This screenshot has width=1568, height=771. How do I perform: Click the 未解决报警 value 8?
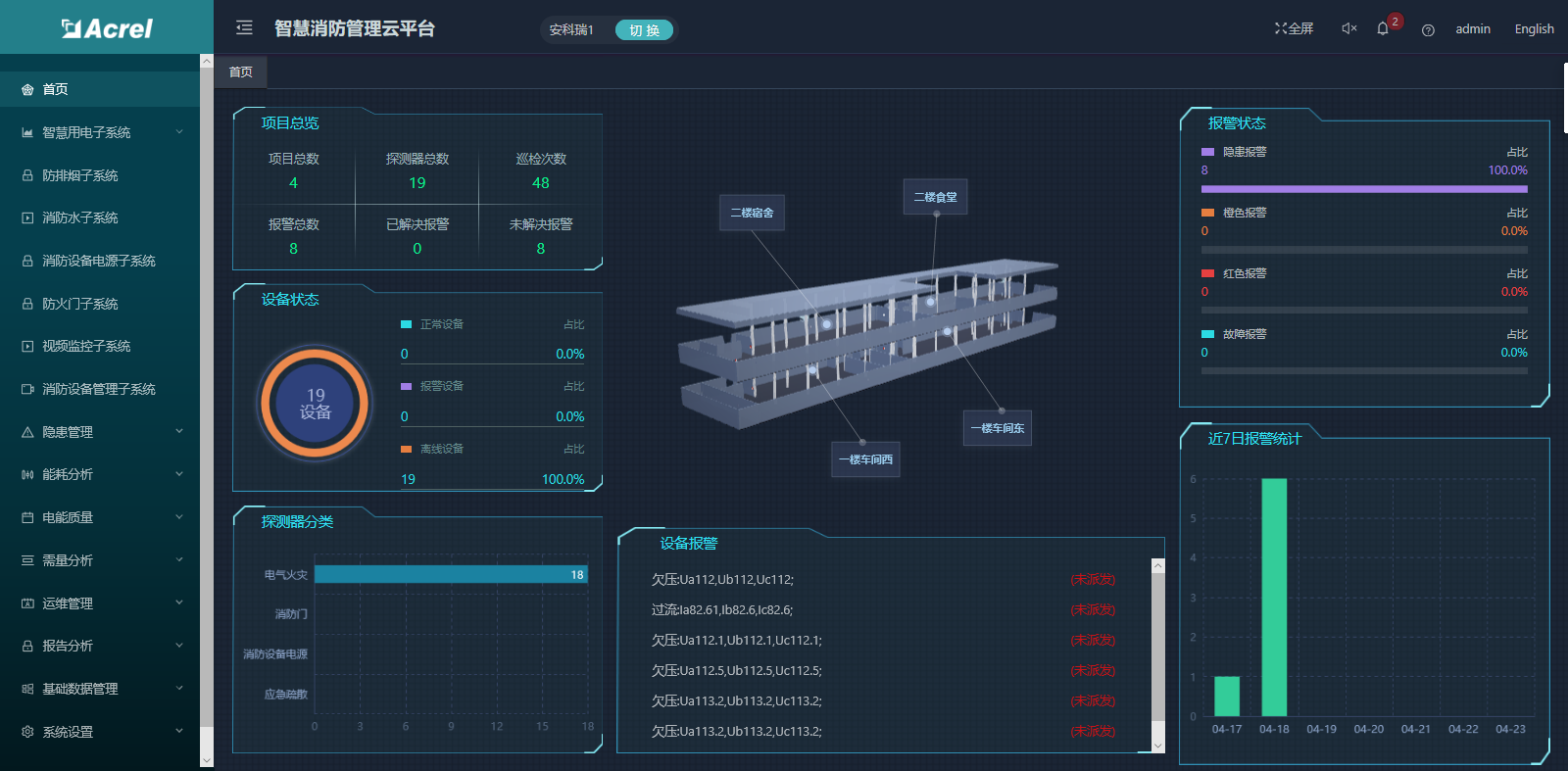tap(540, 249)
